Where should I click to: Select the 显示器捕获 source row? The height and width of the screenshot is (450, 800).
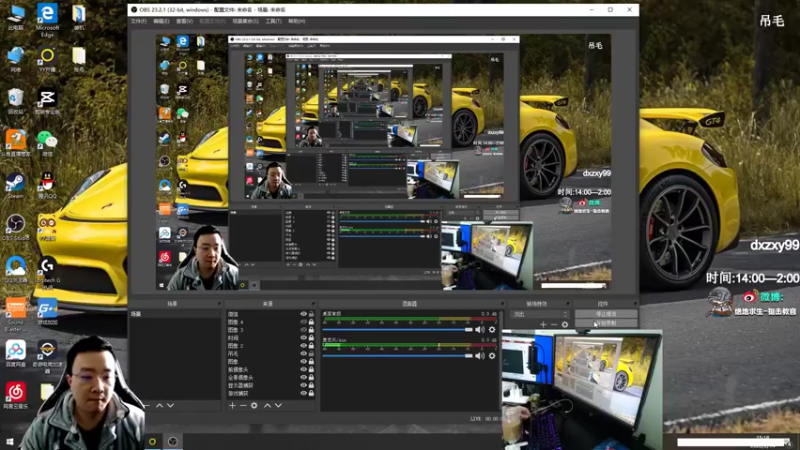271,385
